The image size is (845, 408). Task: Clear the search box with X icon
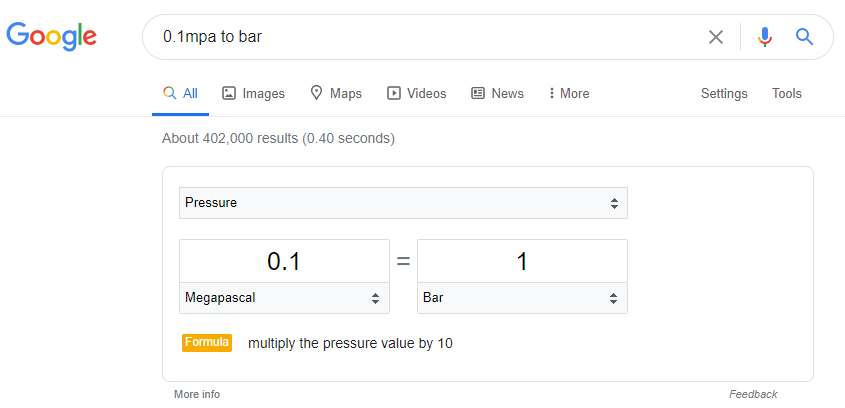(x=716, y=37)
